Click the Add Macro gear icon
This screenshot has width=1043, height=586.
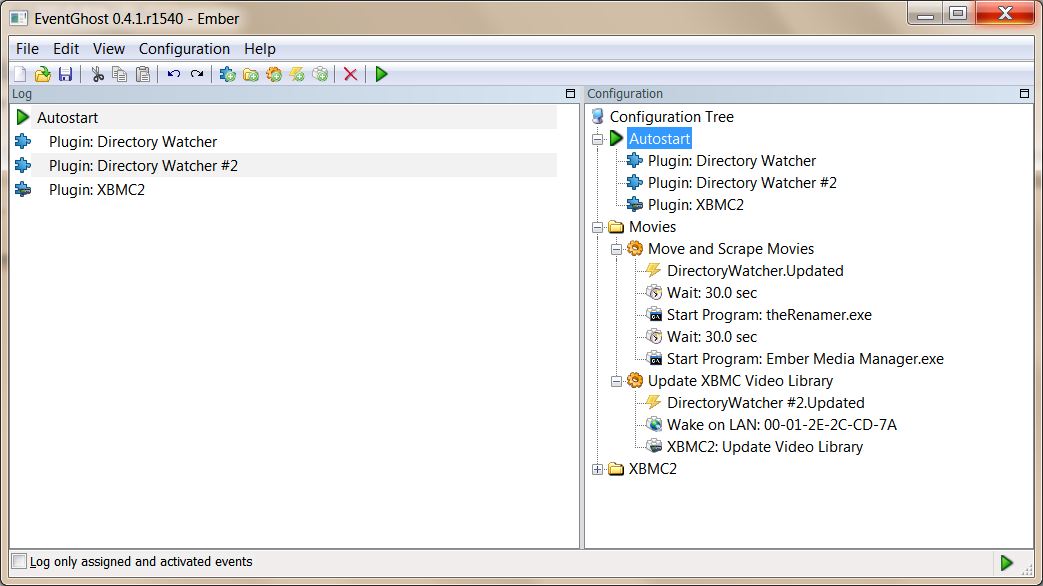[x=274, y=74]
